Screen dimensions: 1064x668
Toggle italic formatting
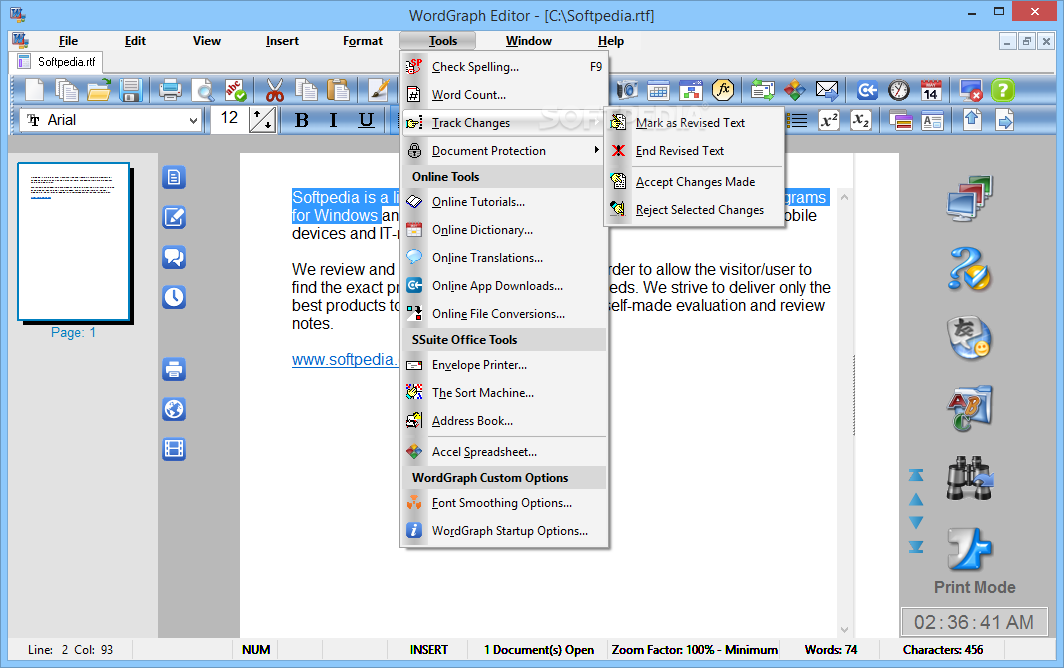click(333, 121)
